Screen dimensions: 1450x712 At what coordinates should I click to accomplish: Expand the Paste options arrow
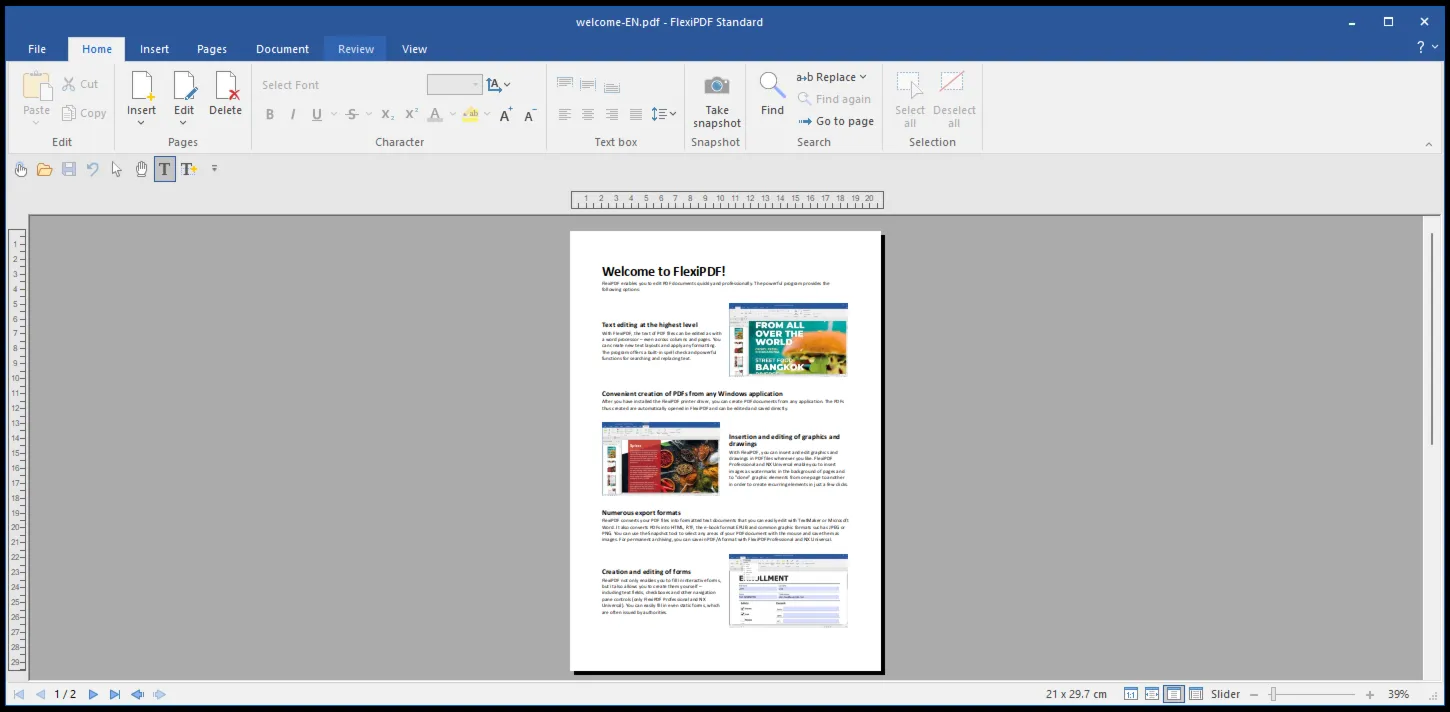tap(37, 122)
